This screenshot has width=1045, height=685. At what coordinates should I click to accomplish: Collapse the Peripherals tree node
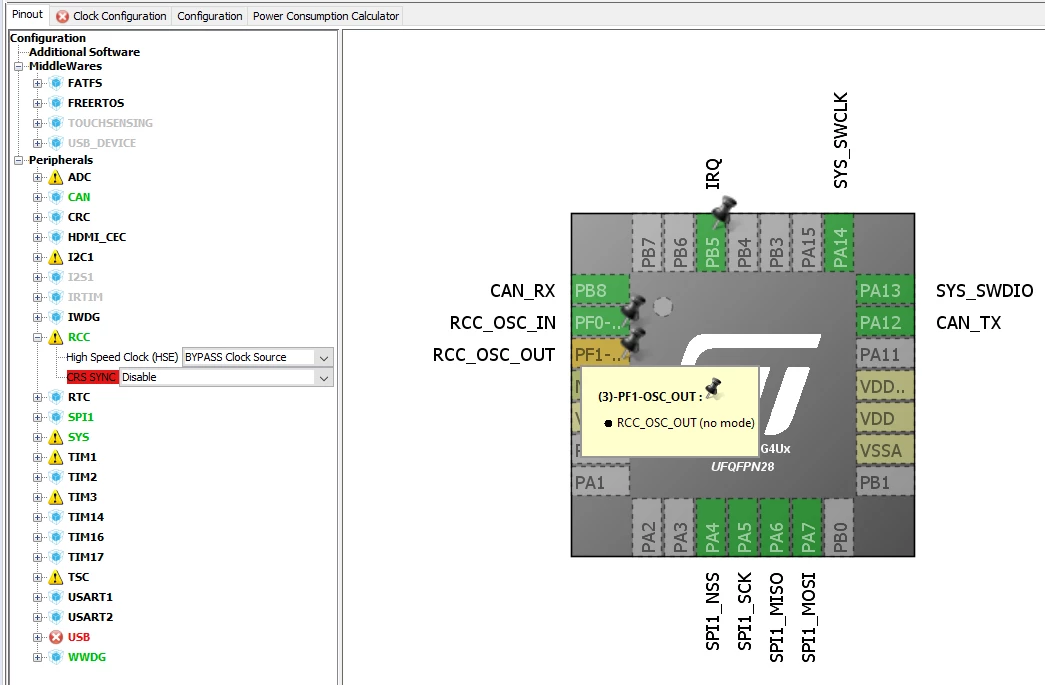(x=19, y=160)
